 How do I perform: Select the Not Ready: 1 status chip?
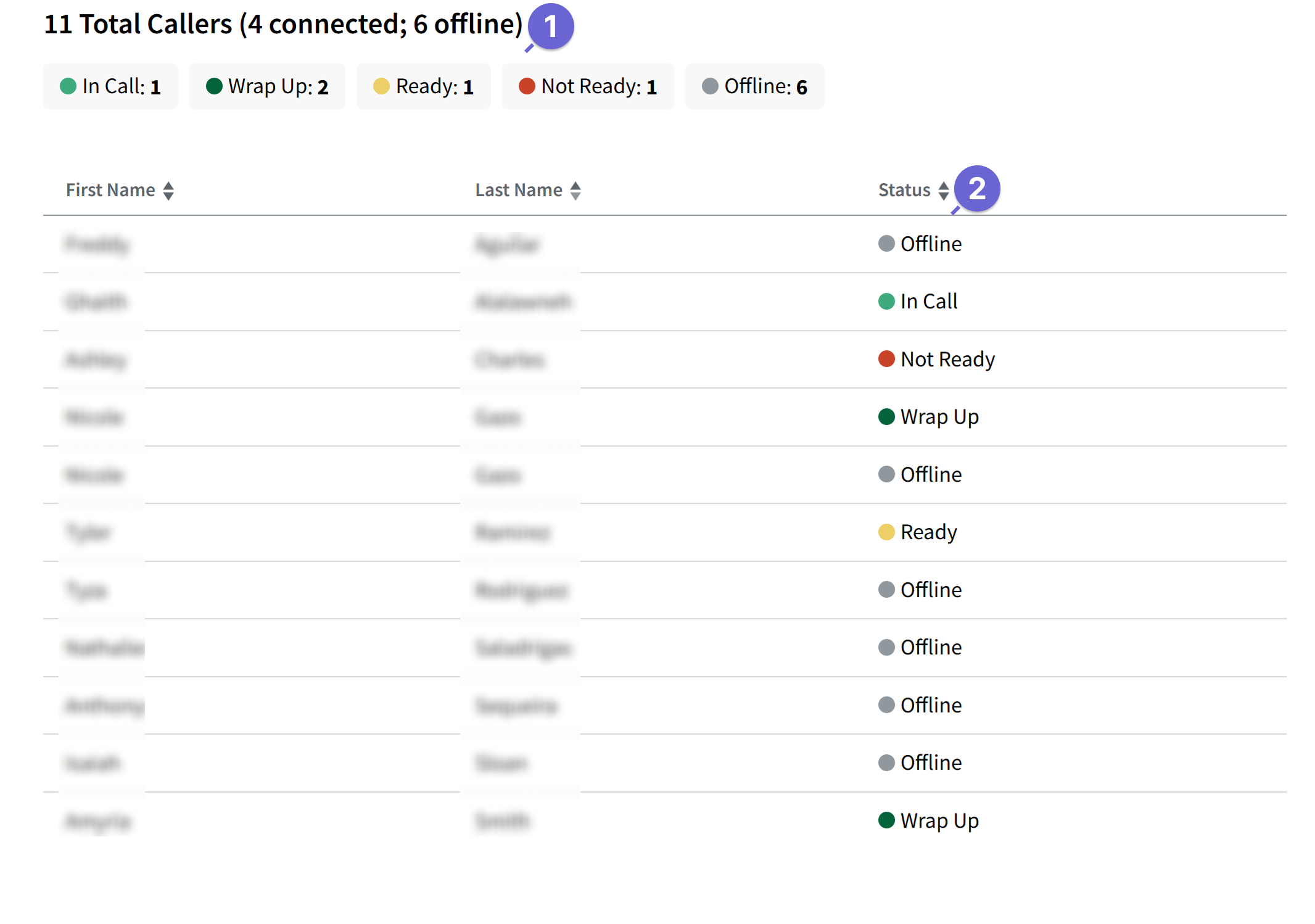tap(588, 86)
